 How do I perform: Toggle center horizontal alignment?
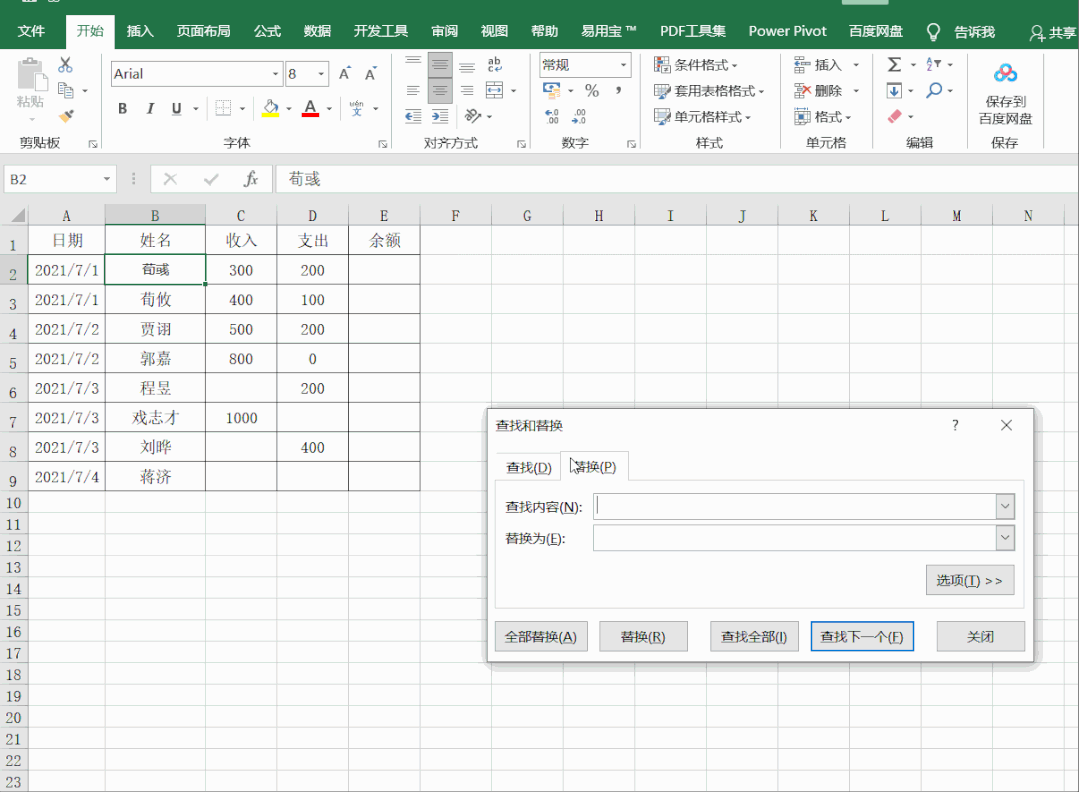[x=440, y=91]
